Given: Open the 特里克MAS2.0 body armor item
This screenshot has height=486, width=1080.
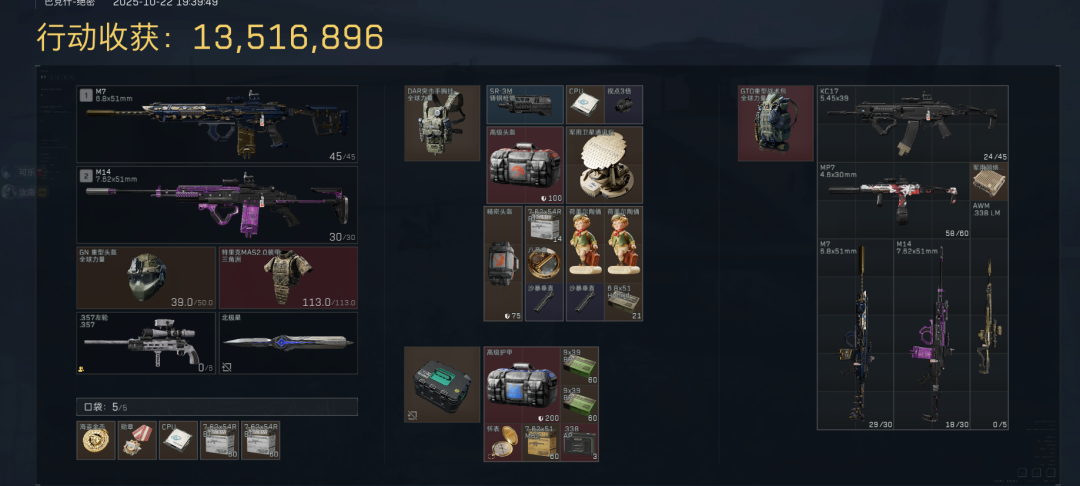Looking at the screenshot, I should [x=288, y=278].
